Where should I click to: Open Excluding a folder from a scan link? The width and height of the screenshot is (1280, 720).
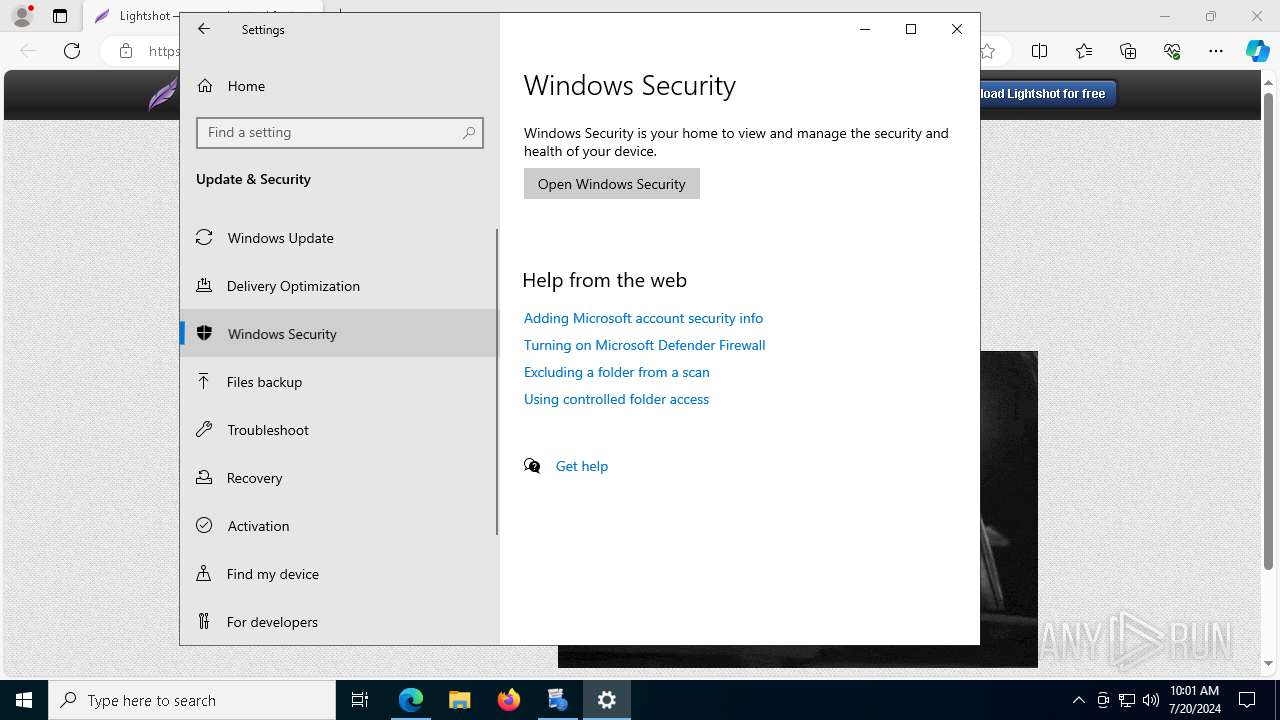click(x=616, y=372)
